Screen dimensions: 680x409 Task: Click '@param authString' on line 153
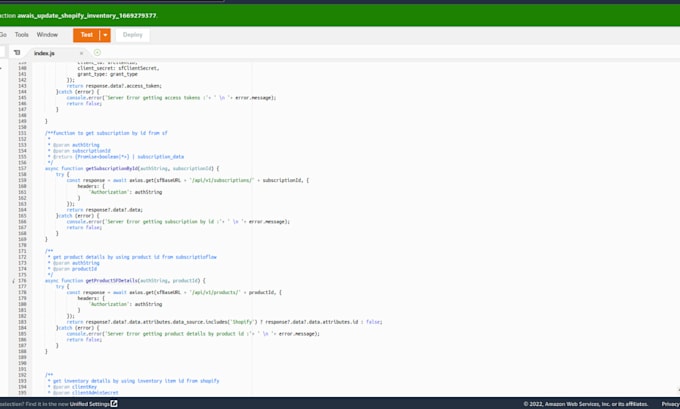(x=74, y=145)
